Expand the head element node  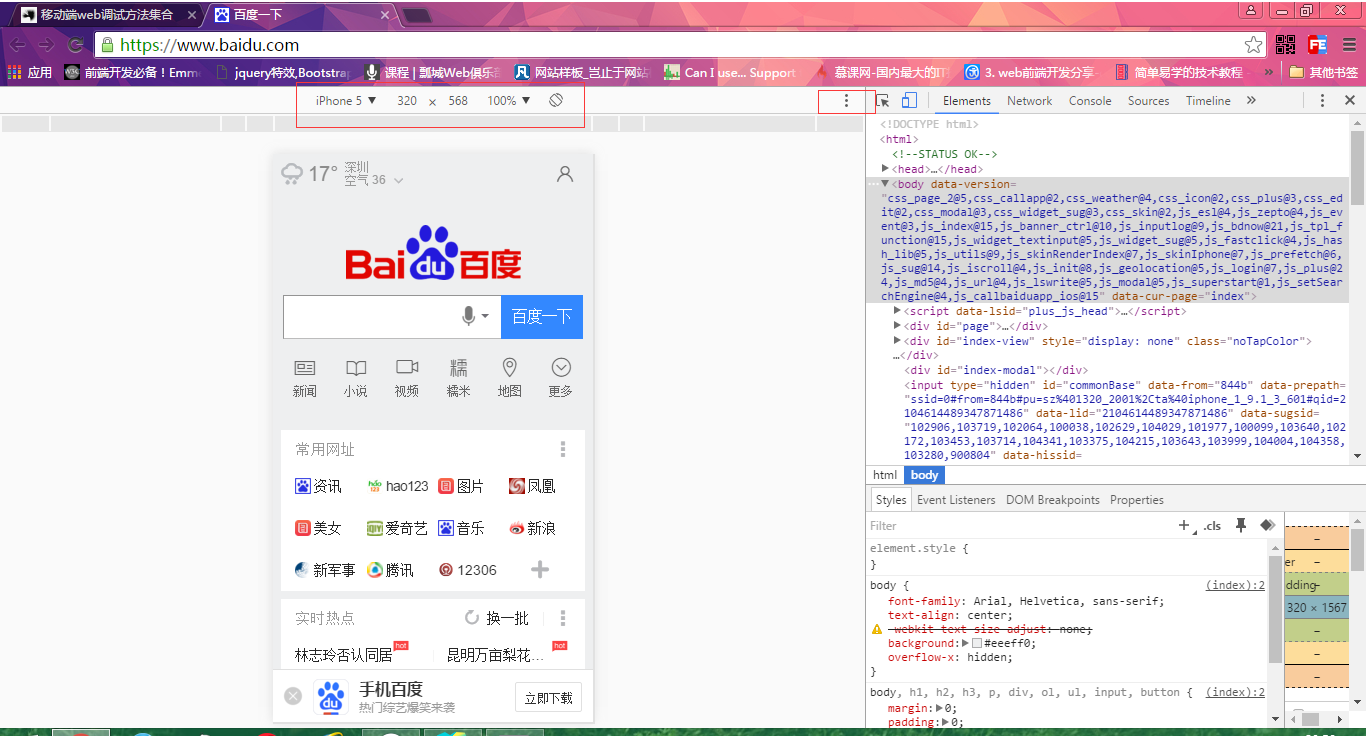coord(886,169)
